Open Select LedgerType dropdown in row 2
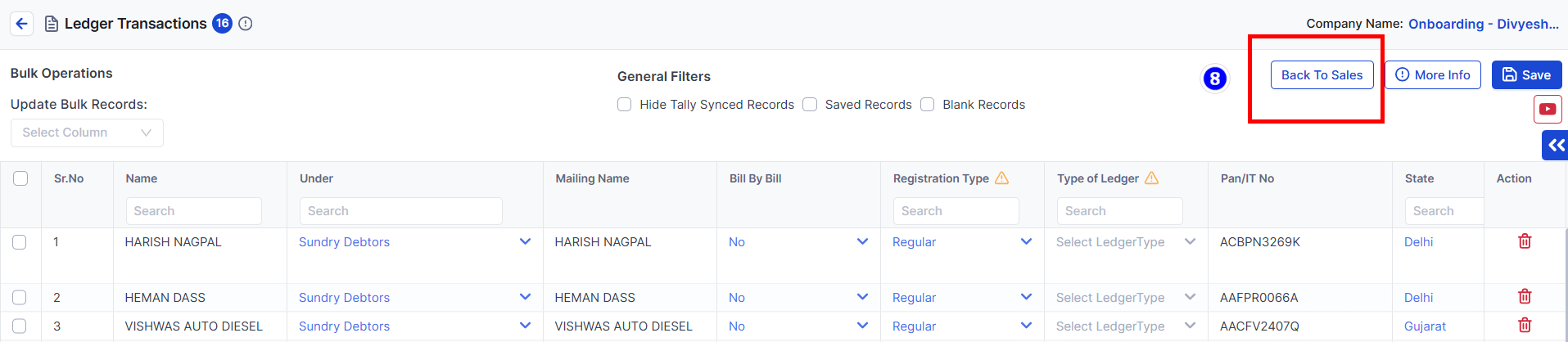The height and width of the screenshot is (342, 1568). point(1126,298)
